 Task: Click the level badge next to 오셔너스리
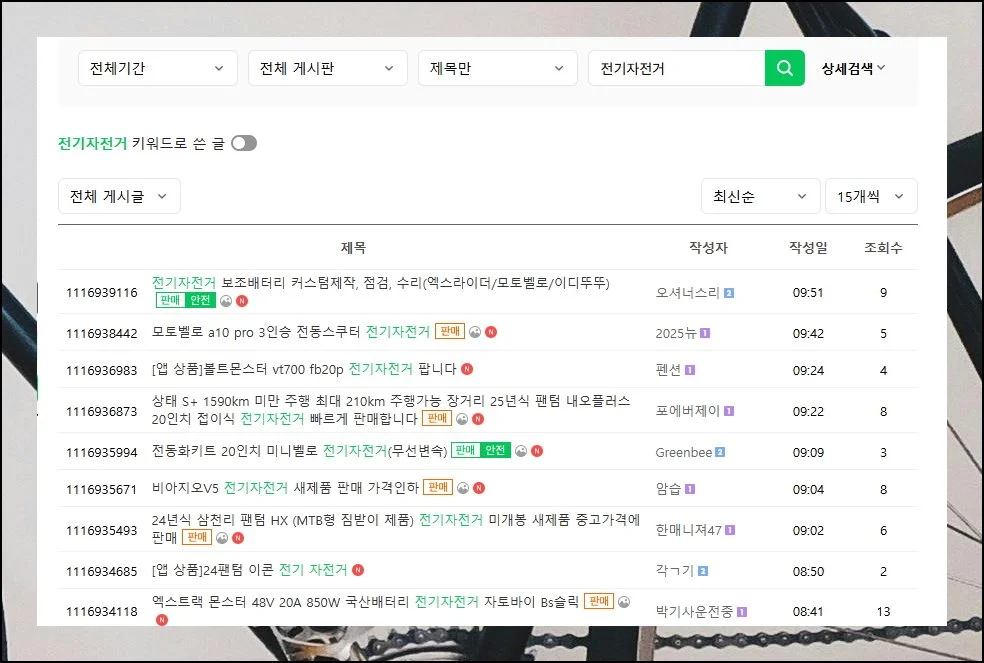(729, 293)
